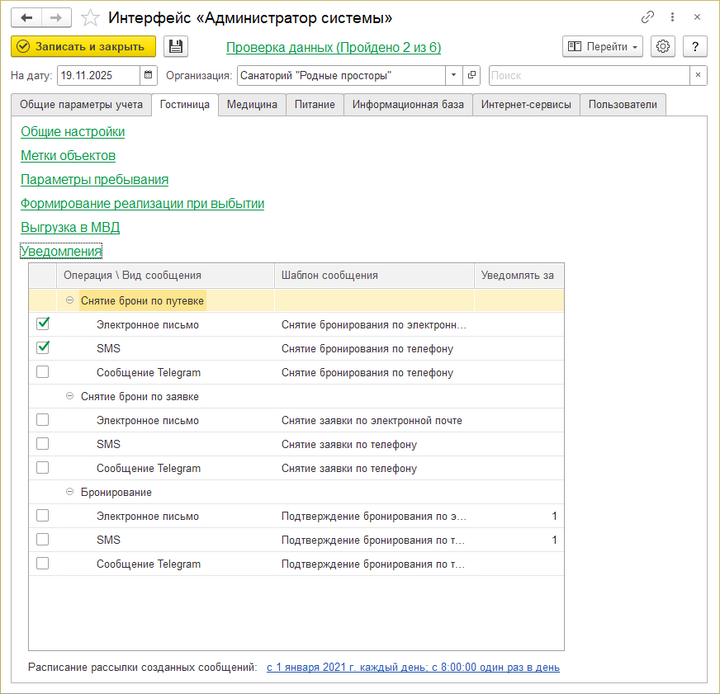Screen dimensions: 720x694
Task: Click the gear settings icon
Action: tap(662, 47)
